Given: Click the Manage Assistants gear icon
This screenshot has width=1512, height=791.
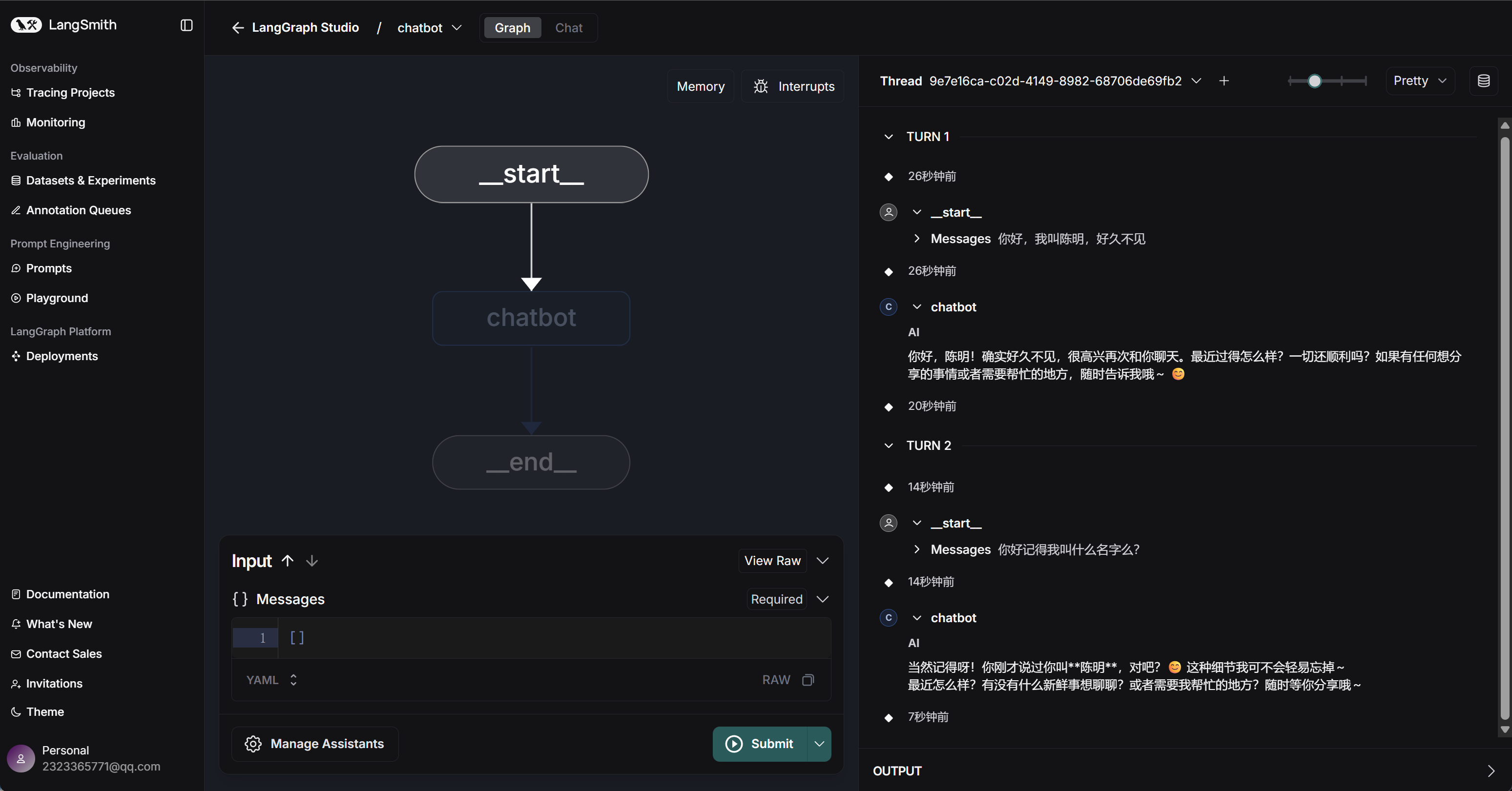Looking at the screenshot, I should [x=253, y=744].
